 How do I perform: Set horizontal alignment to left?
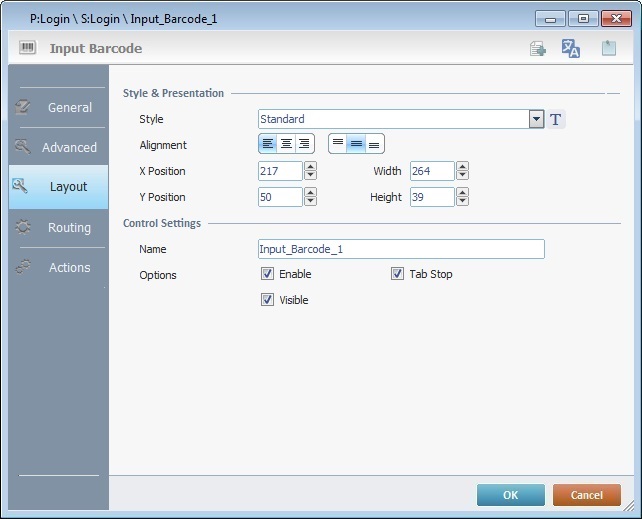(x=269, y=145)
